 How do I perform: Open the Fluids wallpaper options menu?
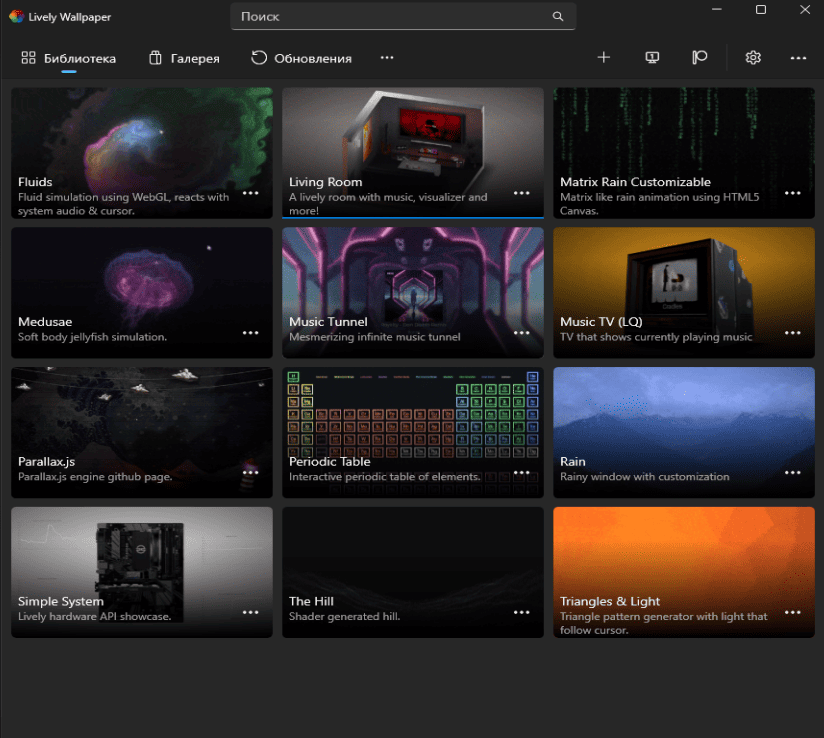[x=250, y=193]
